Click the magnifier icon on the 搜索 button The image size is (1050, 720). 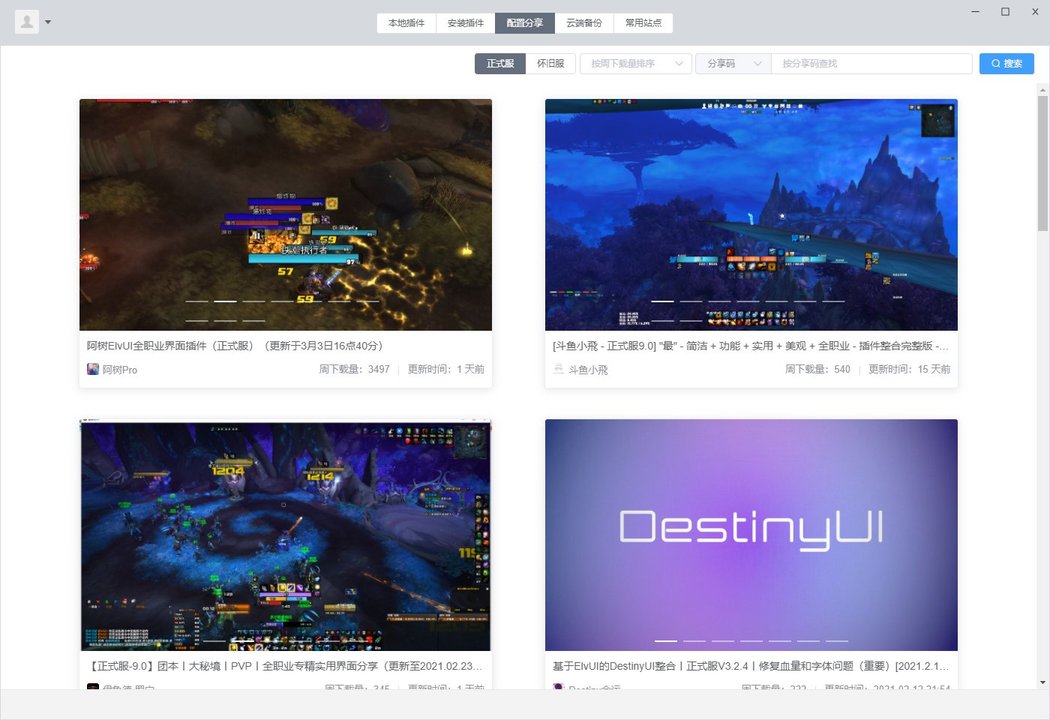[996, 63]
